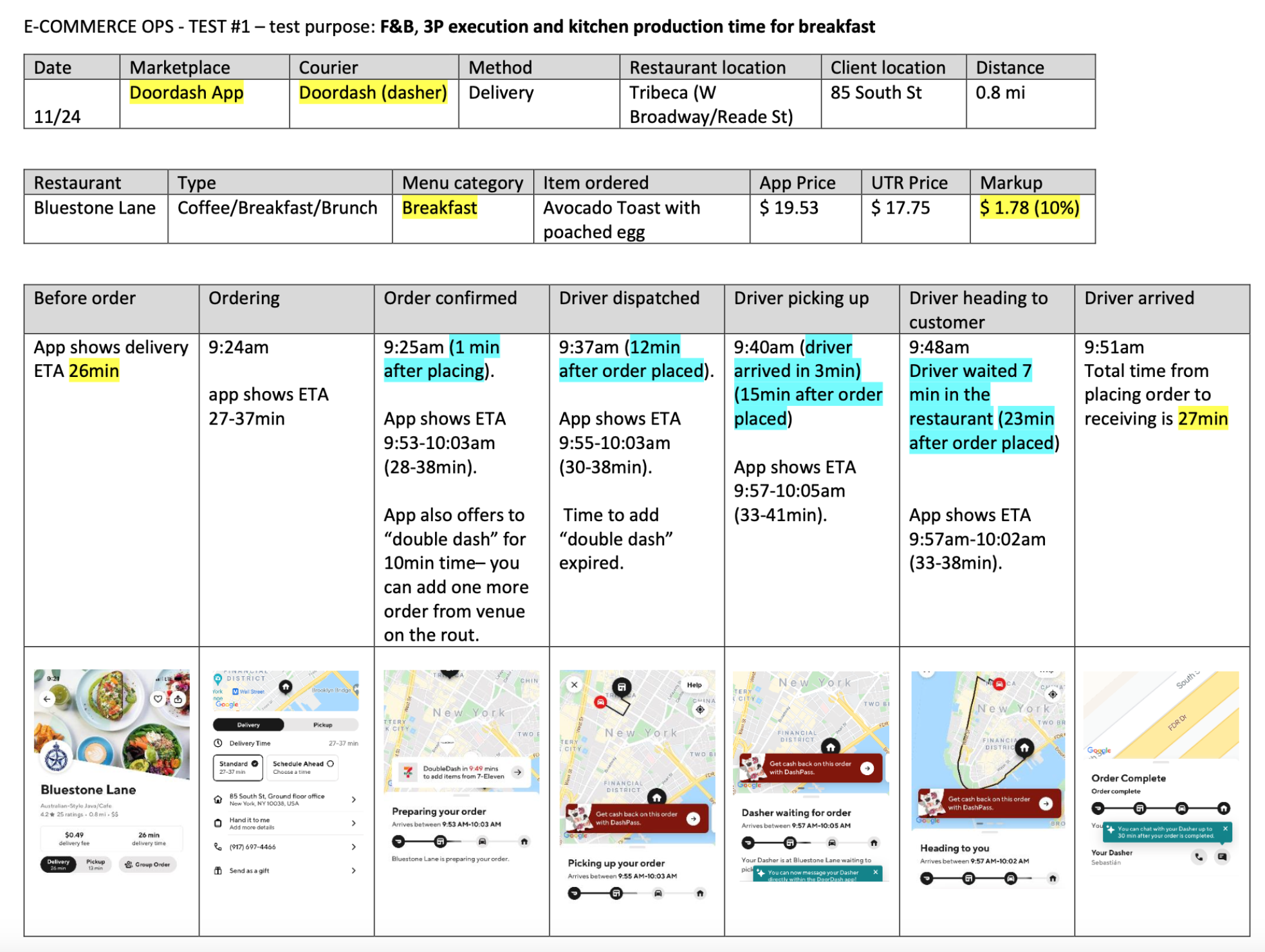Tap the order progress tracker on Preparing your order
1265x952 pixels.
461,841
